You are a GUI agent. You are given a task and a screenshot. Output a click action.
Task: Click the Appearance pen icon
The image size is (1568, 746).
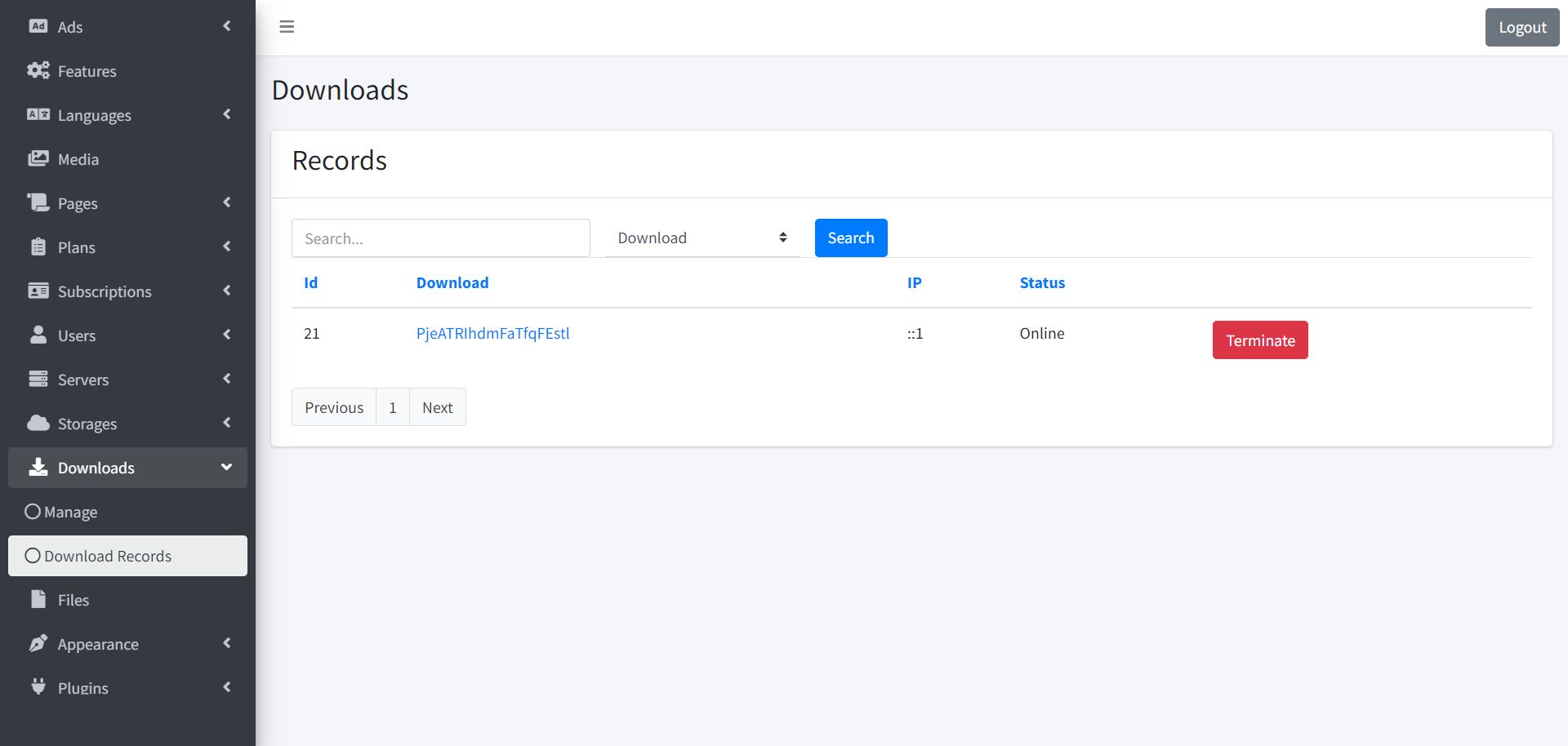38,643
